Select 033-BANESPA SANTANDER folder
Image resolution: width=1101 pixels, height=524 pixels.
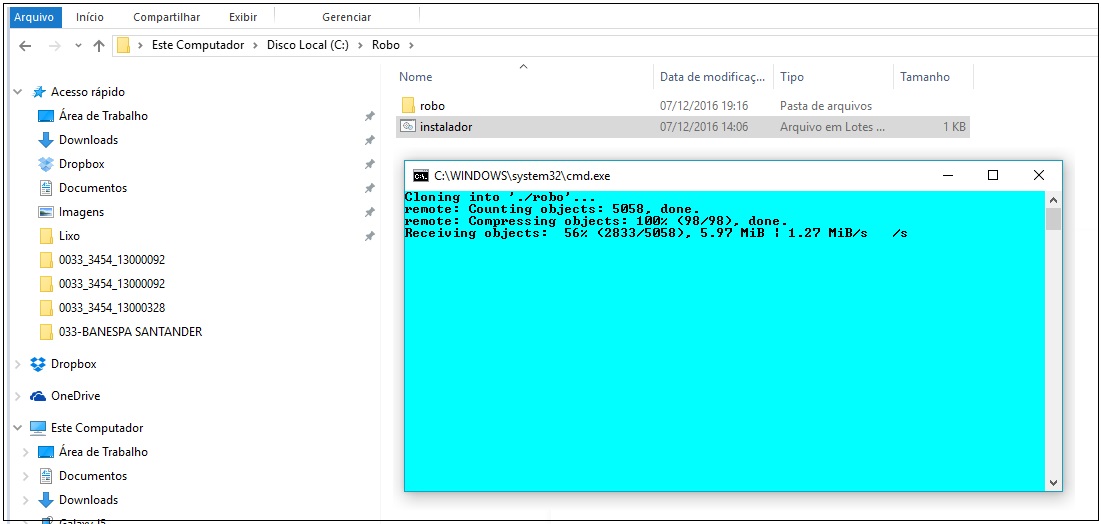tap(130, 332)
